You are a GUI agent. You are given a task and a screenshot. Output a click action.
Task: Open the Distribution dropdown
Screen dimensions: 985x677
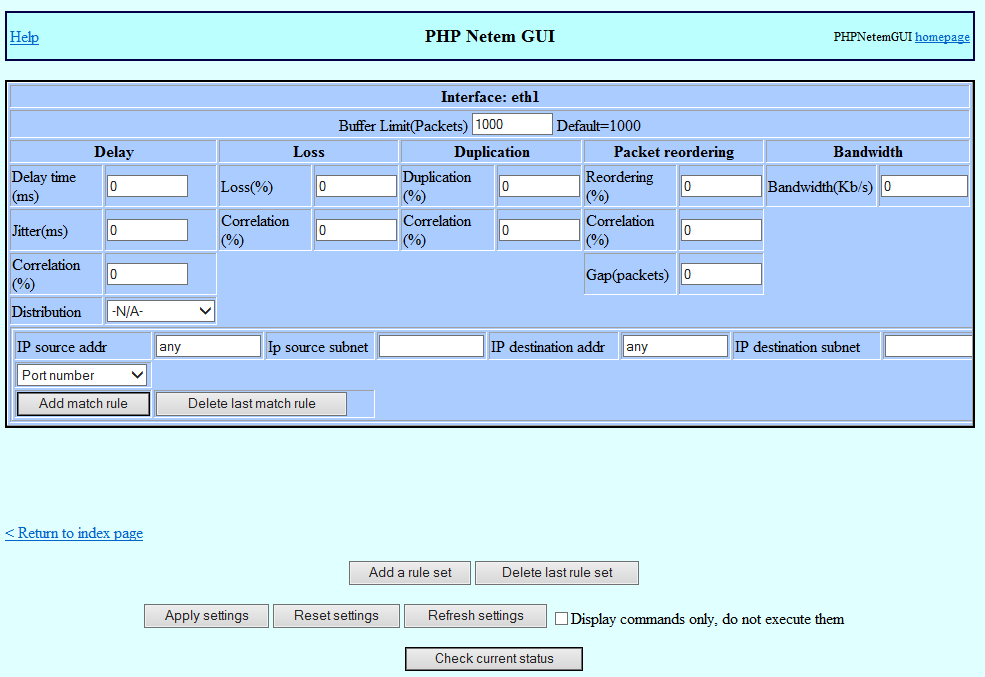point(160,311)
